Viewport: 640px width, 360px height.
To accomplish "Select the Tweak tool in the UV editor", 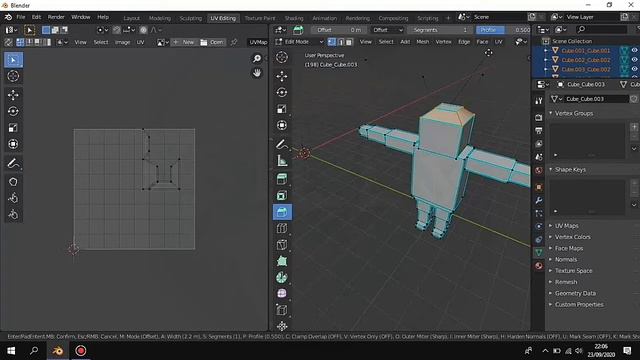I will [x=13, y=60].
